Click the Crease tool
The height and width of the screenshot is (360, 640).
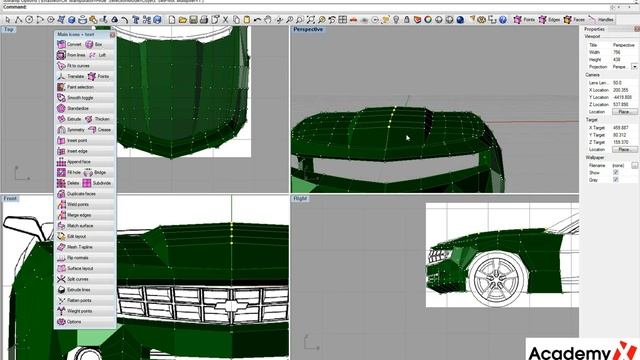pyautogui.click(x=100, y=129)
